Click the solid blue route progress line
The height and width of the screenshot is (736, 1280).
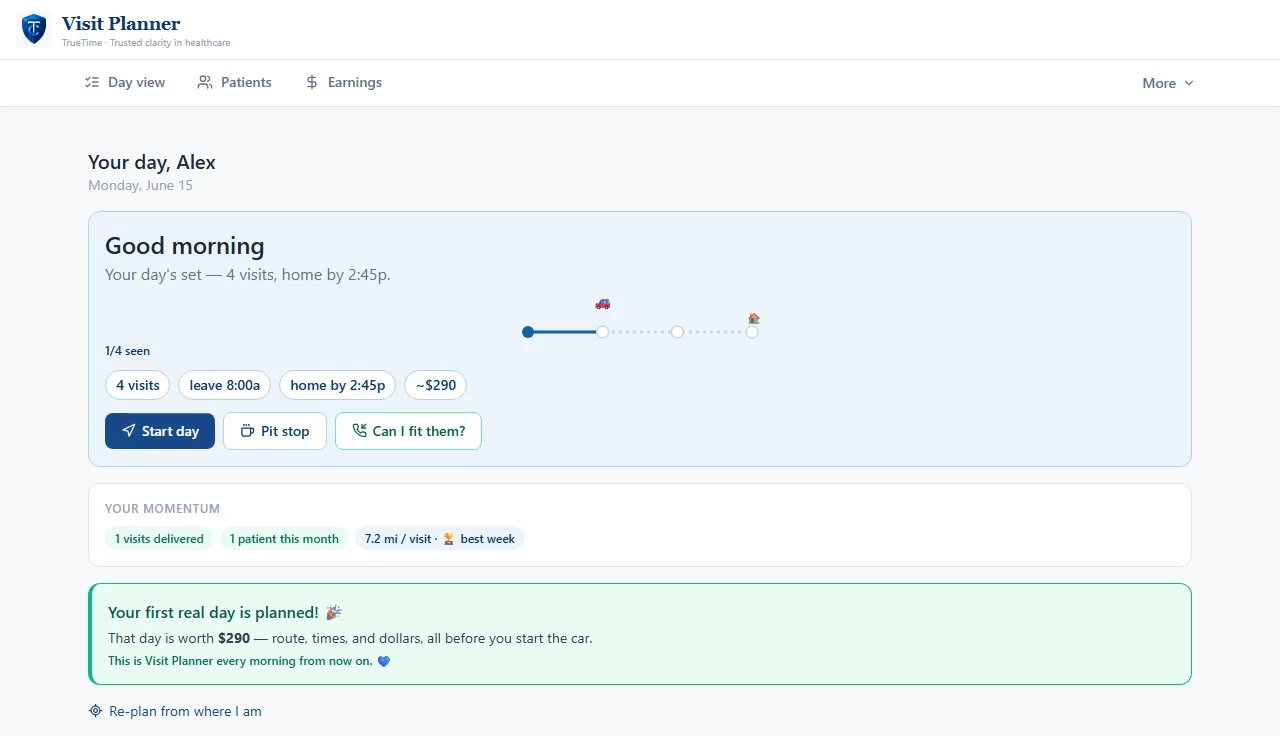pos(565,332)
